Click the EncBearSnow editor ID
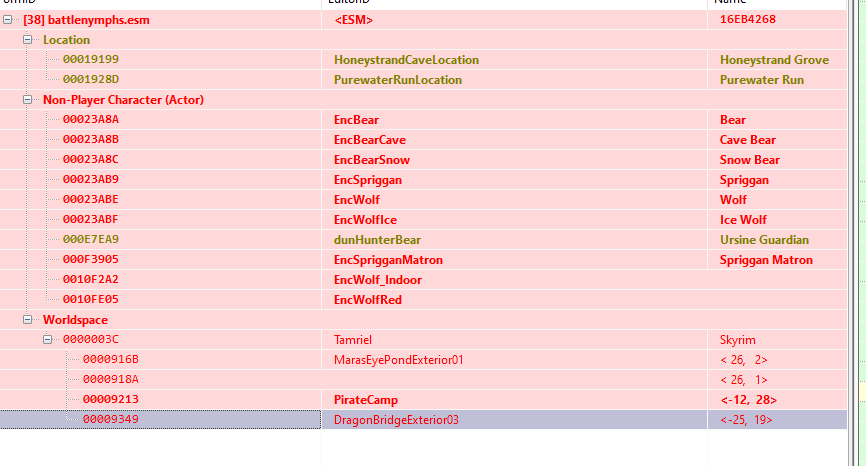Image resolution: width=866 pixels, height=466 pixels. (372, 160)
